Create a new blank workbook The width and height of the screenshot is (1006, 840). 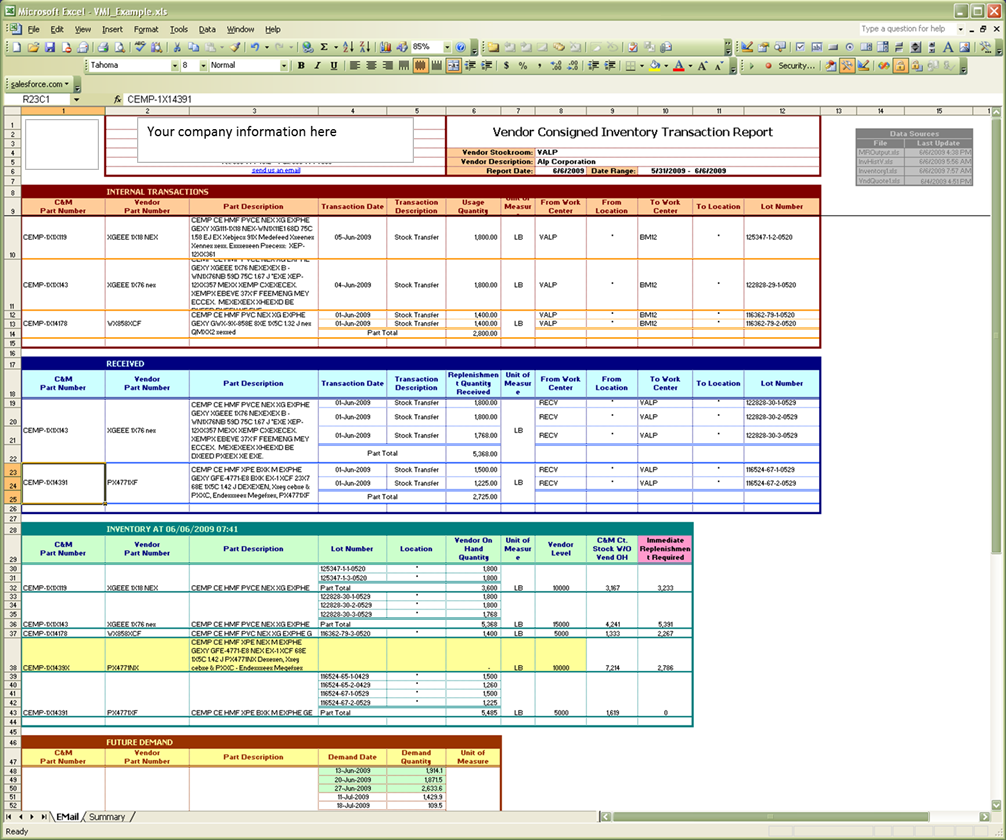point(17,47)
